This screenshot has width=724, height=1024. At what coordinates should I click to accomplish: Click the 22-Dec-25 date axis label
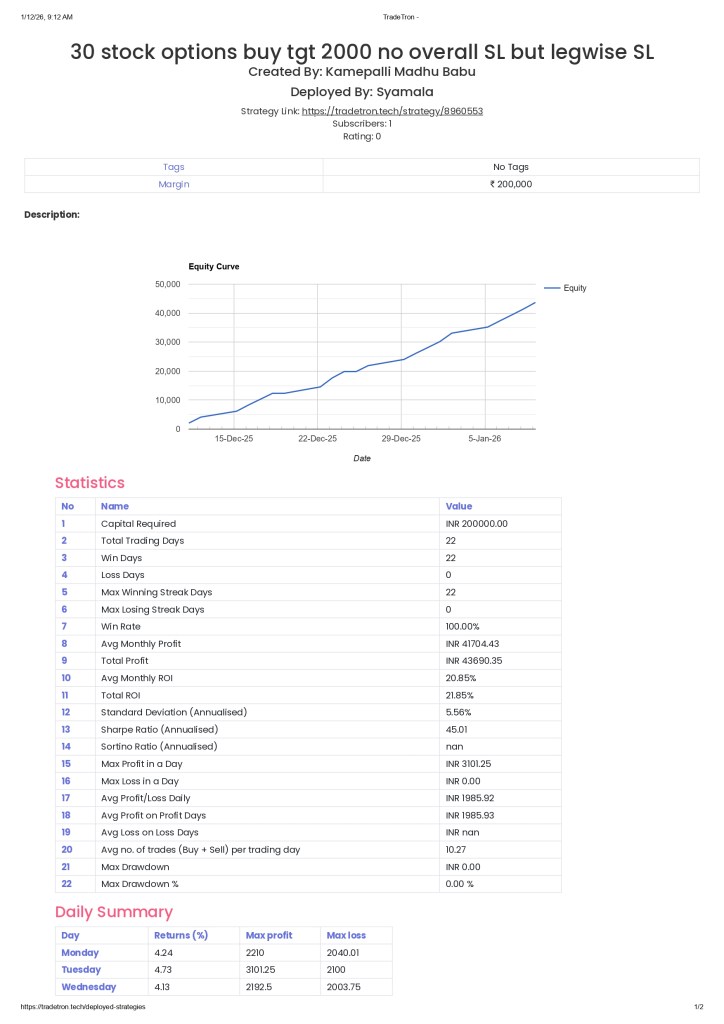tap(317, 439)
